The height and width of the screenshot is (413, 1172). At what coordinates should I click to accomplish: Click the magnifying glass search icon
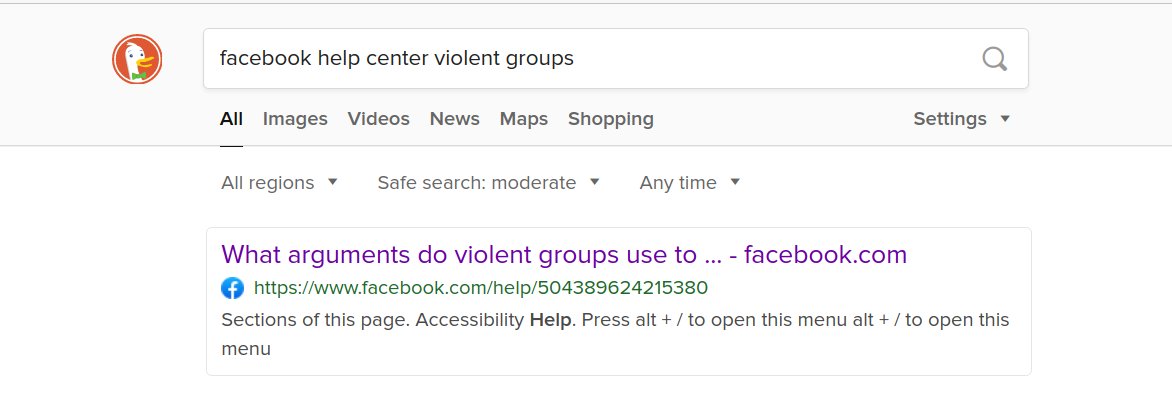994,58
